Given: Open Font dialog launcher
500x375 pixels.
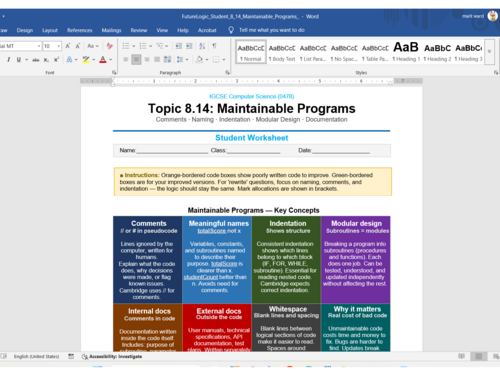Looking at the screenshot, I should tap(114, 72).
